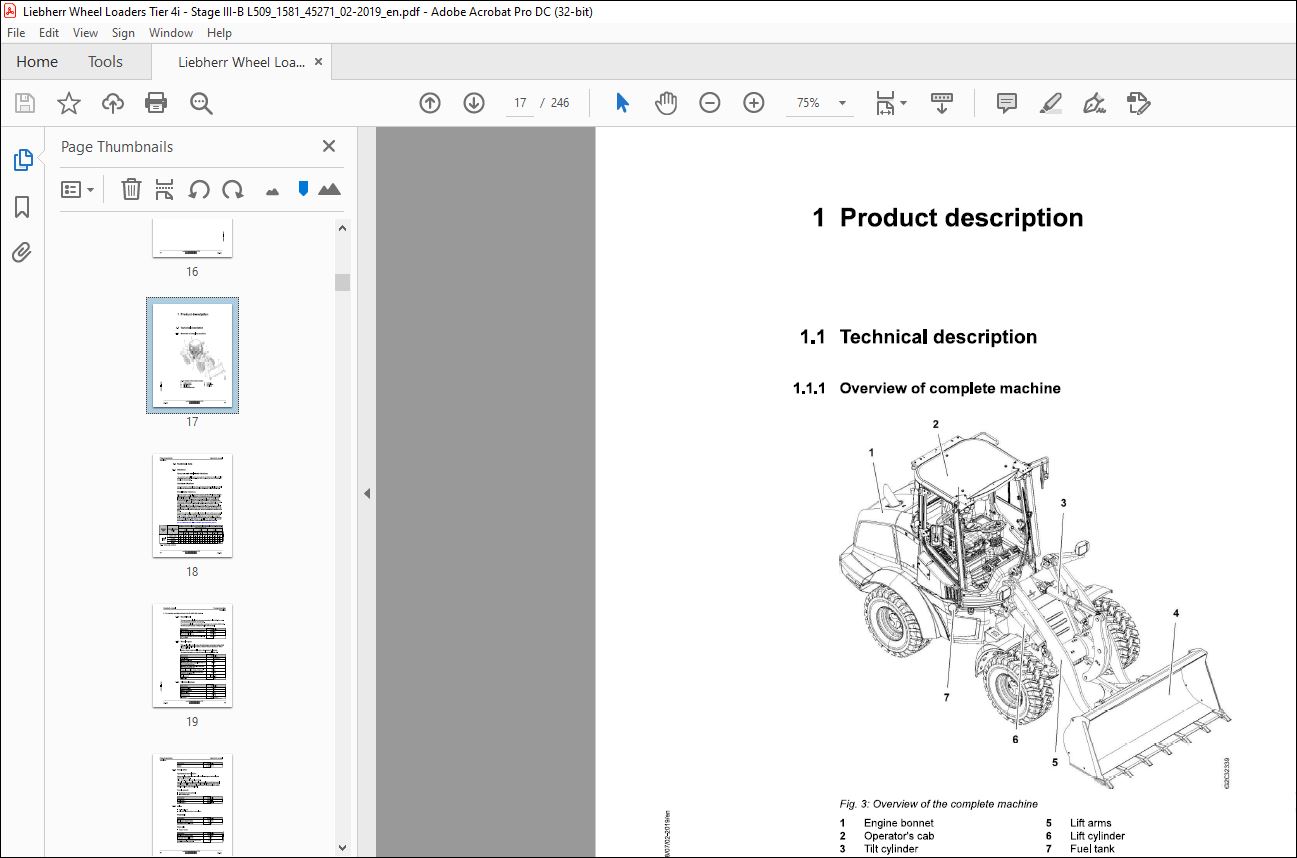The height and width of the screenshot is (858, 1297).
Task: Reduce thumbnail size small mountain icon
Action: pyautogui.click(x=272, y=191)
